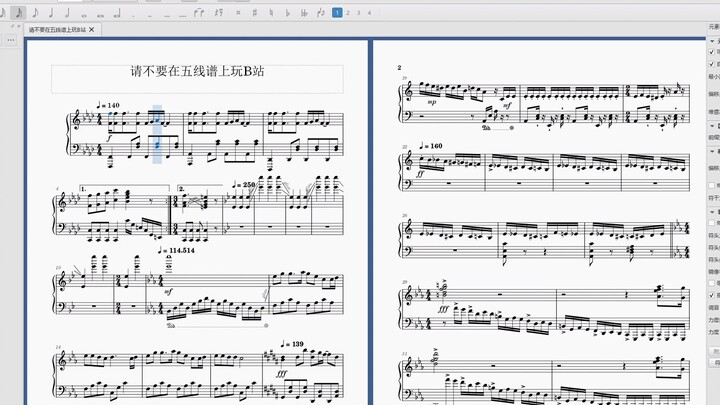Select the ff dynamic under tempo 160
The width and height of the screenshot is (720, 405).
(x=420, y=174)
